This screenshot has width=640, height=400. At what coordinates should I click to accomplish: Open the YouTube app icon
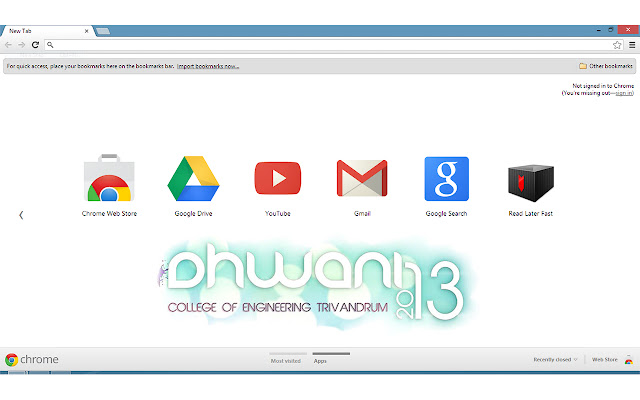(278, 178)
